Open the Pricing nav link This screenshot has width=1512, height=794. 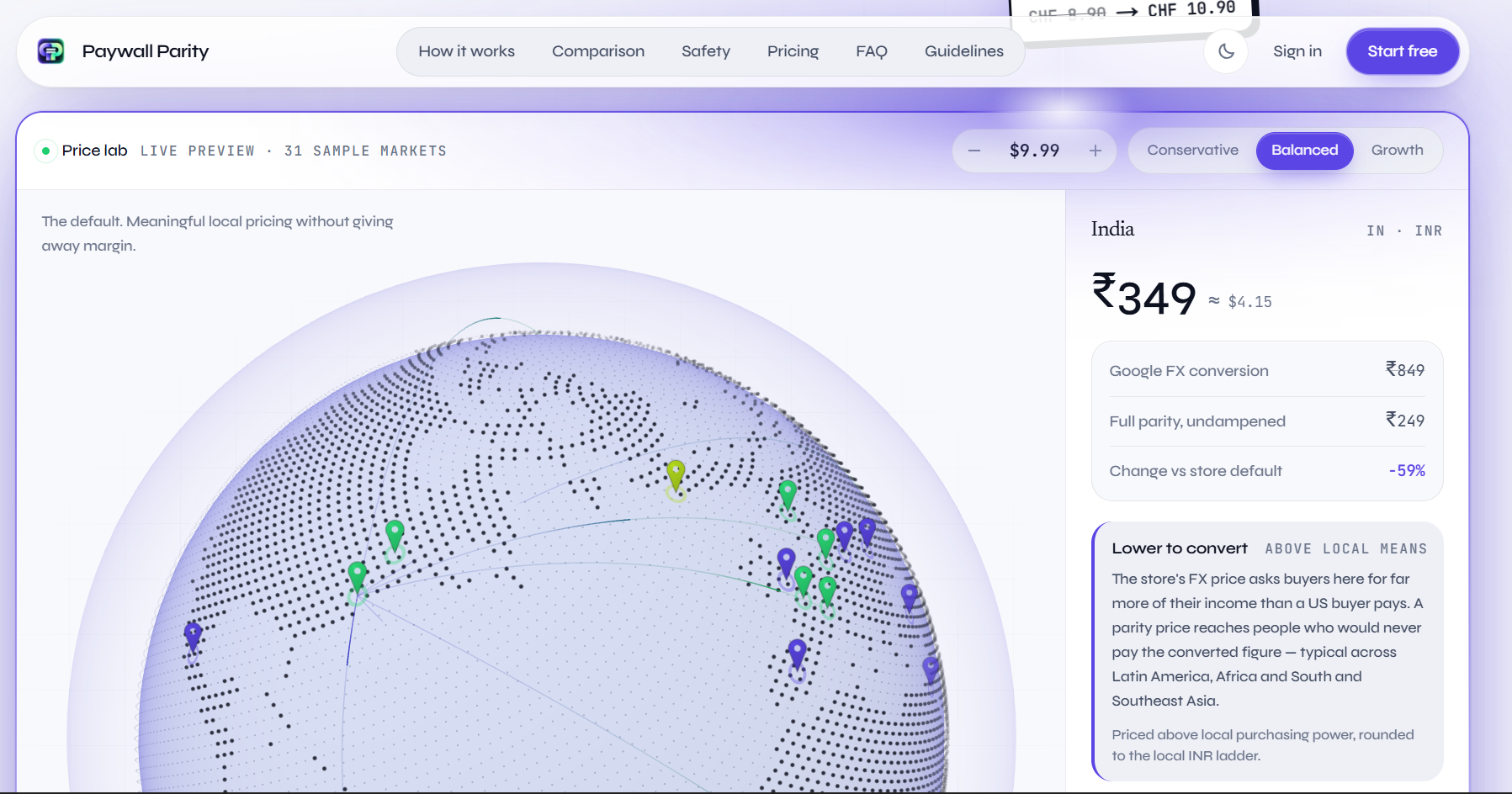pos(793,51)
